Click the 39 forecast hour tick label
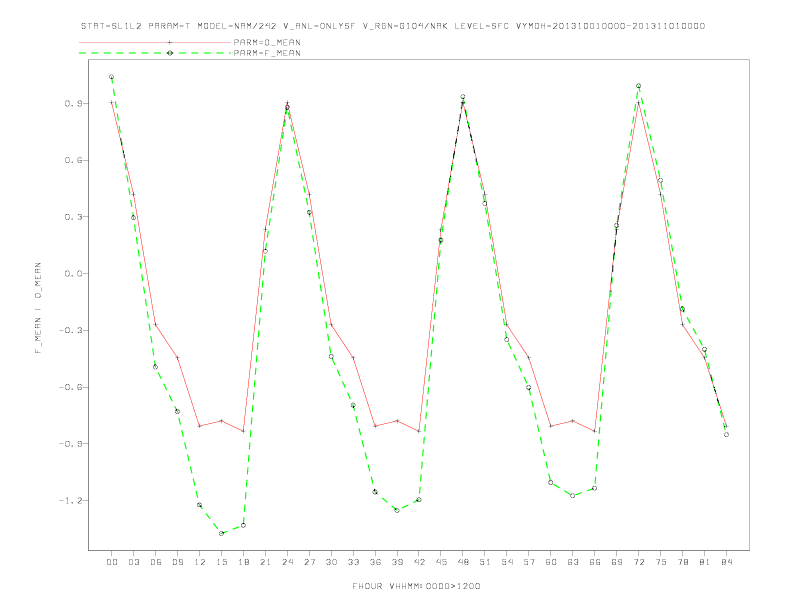Viewport: 792px width, 612px height. (397, 562)
